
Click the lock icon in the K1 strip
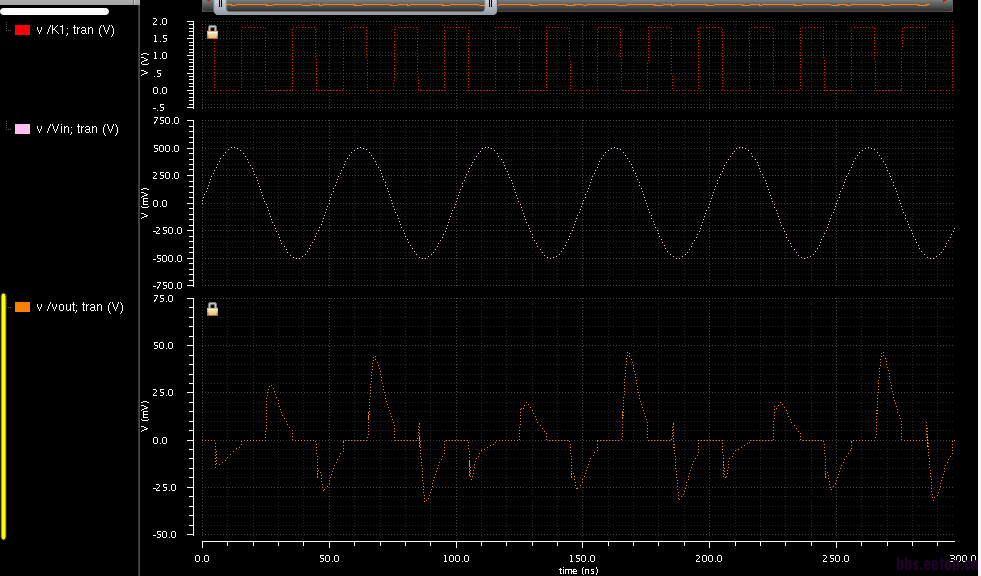point(212,32)
